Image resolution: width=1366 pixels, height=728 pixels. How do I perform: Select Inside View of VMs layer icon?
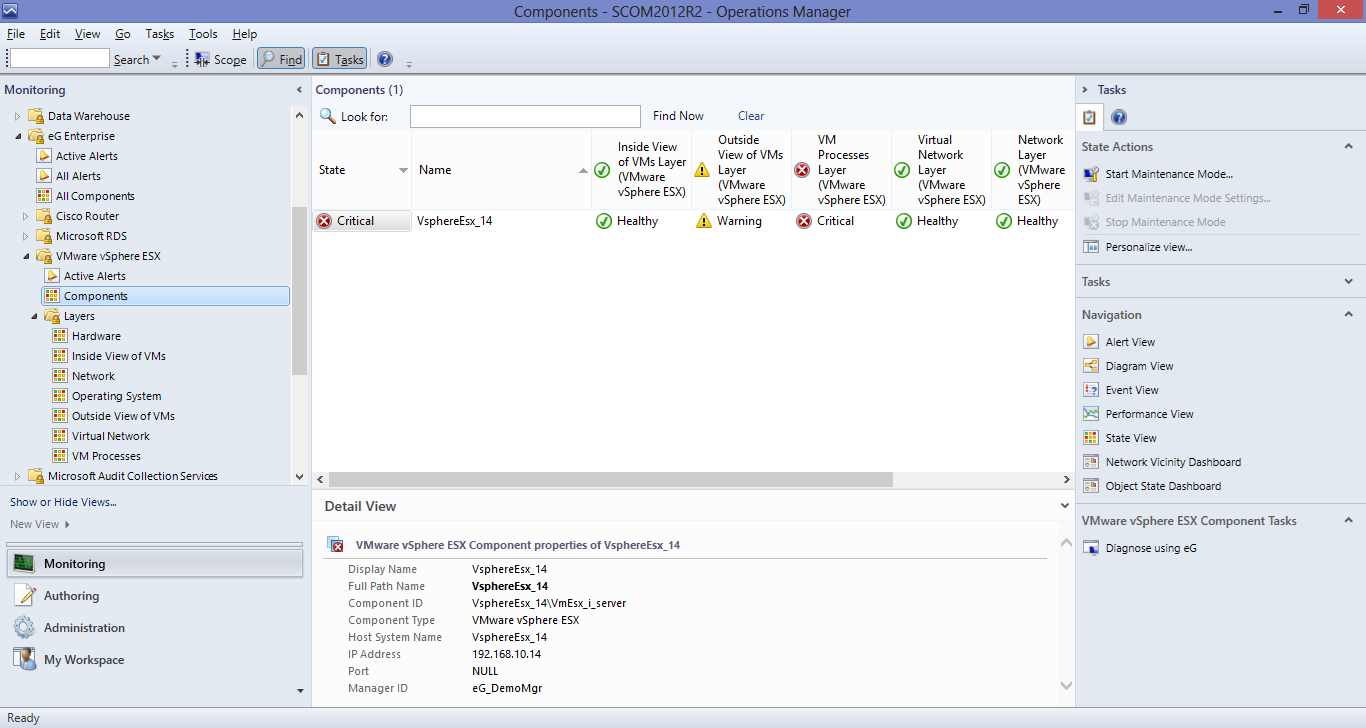(60, 356)
